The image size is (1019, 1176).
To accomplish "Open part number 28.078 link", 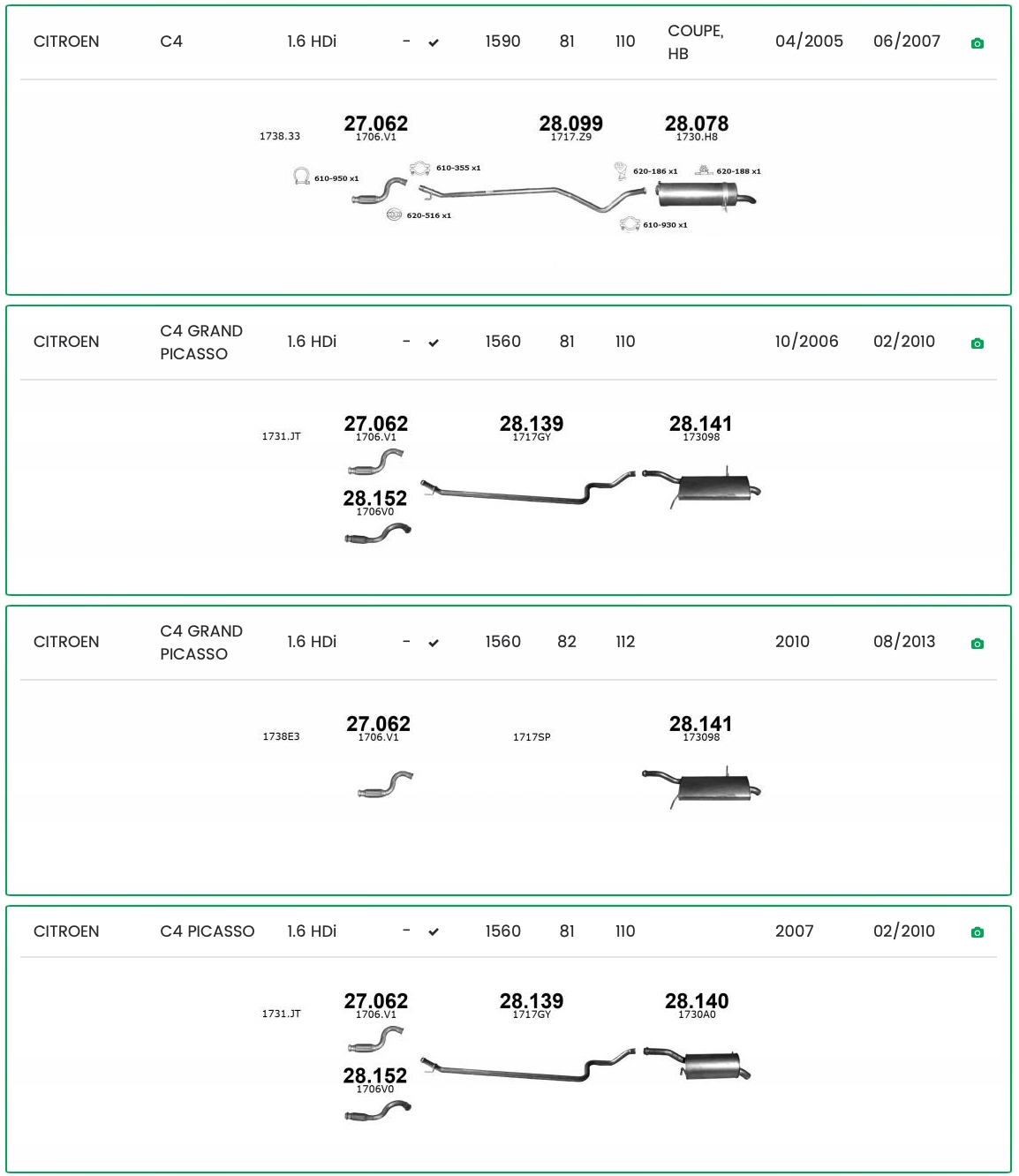I will [x=697, y=124].
